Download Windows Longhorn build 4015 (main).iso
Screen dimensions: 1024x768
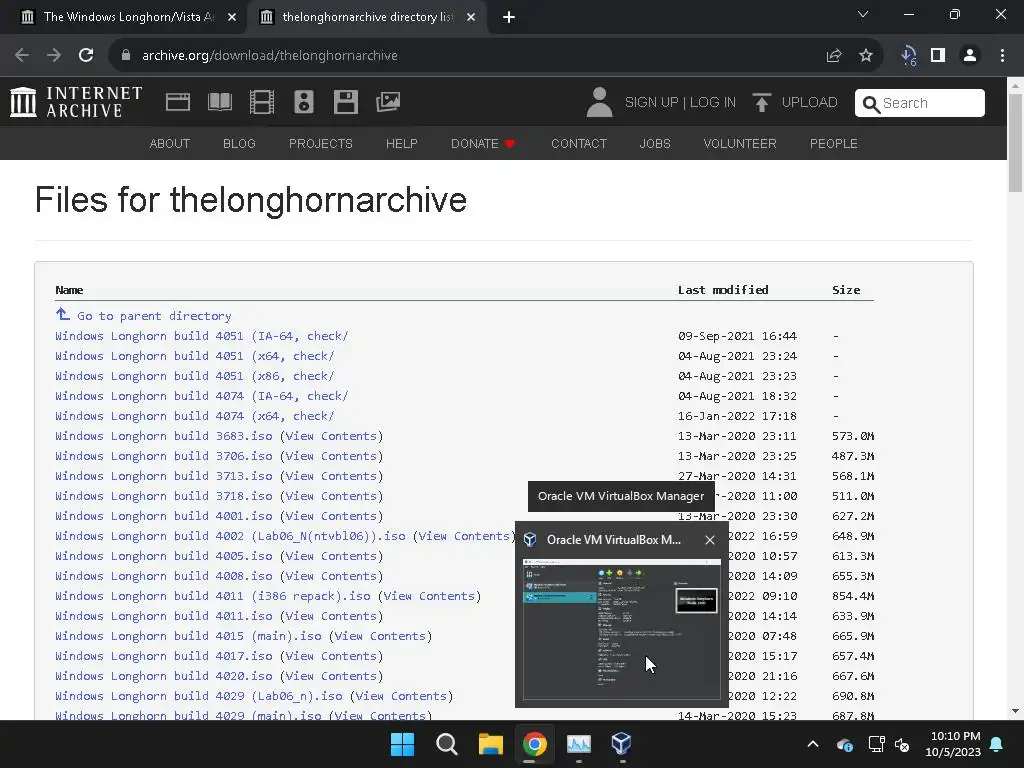coord(188,636)
